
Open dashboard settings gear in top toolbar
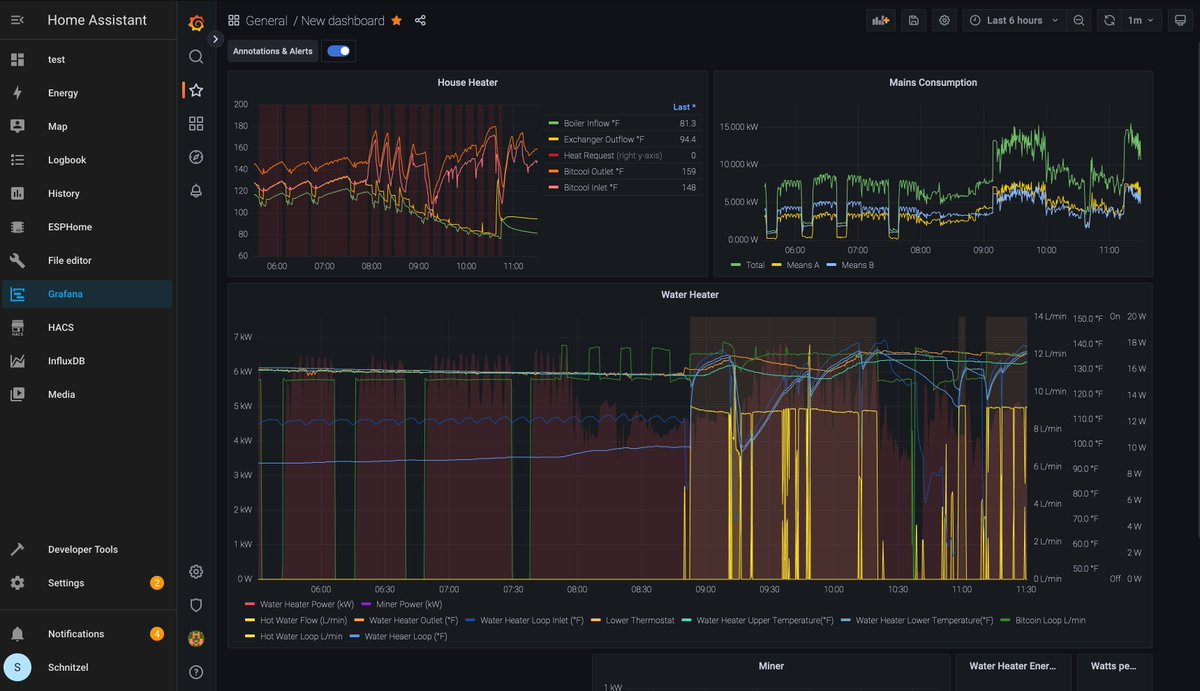(945, 20)
